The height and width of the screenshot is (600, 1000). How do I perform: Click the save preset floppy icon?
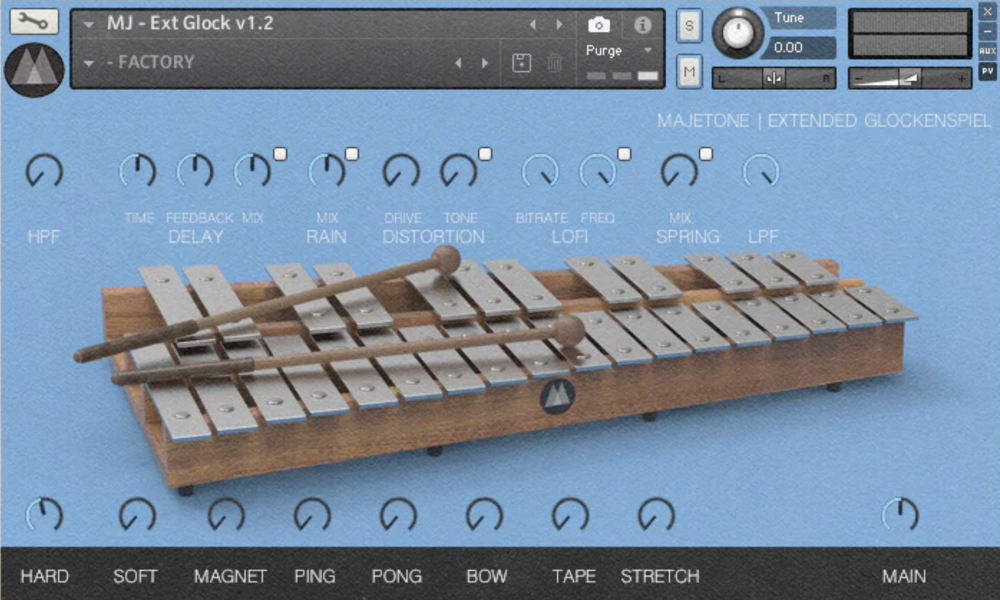521,62
